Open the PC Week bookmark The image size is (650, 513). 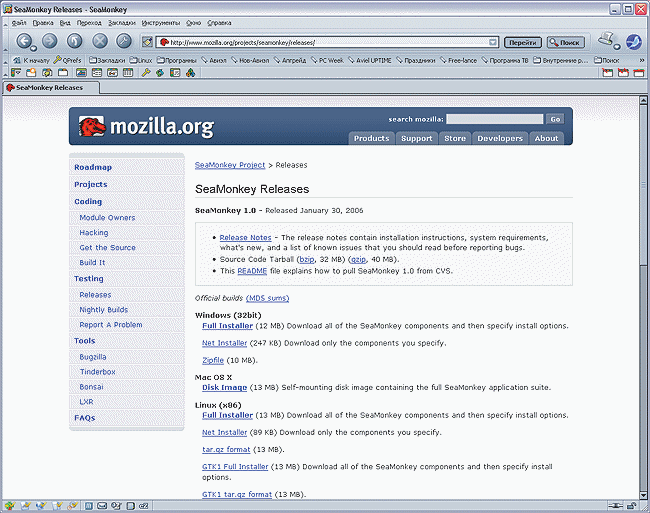[327, 60]
